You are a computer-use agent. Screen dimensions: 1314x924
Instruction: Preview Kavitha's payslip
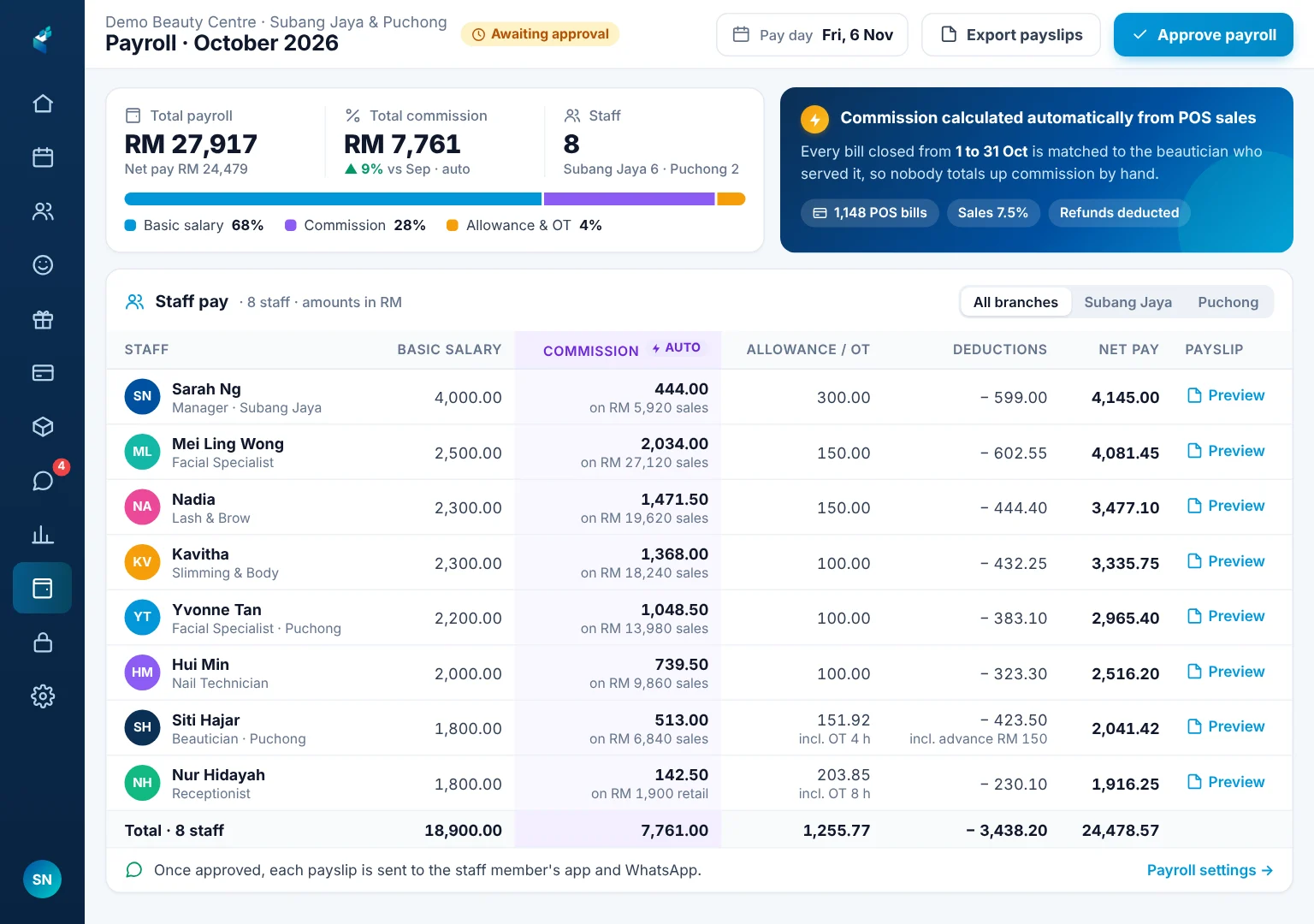1226,561
